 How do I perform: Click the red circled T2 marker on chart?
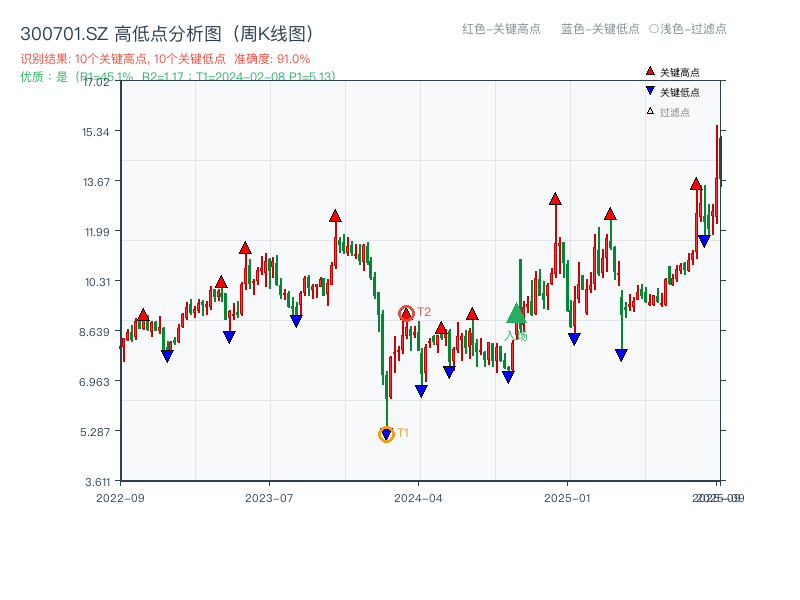(408, 312)
